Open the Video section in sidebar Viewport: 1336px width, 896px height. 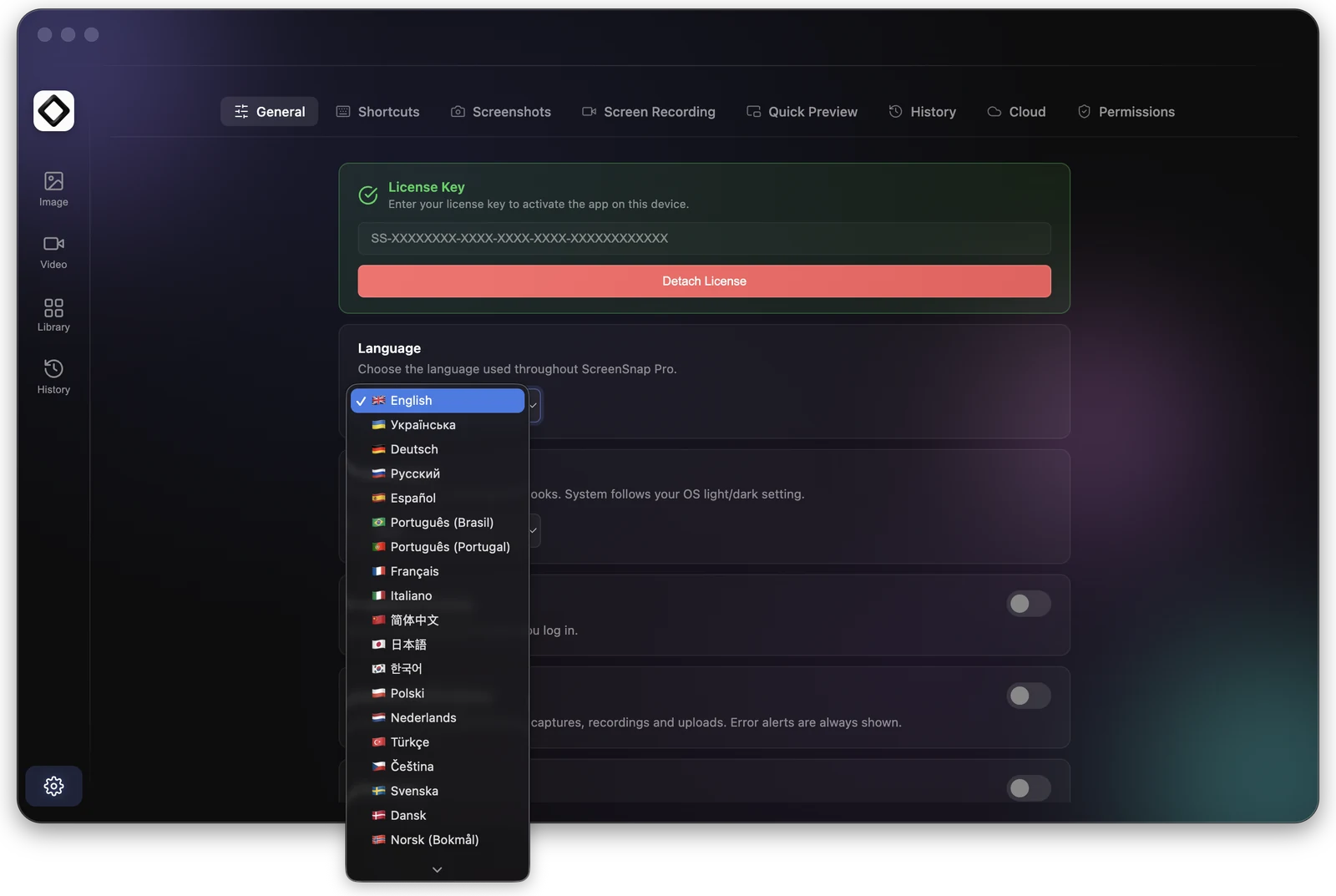click(53, 251)
